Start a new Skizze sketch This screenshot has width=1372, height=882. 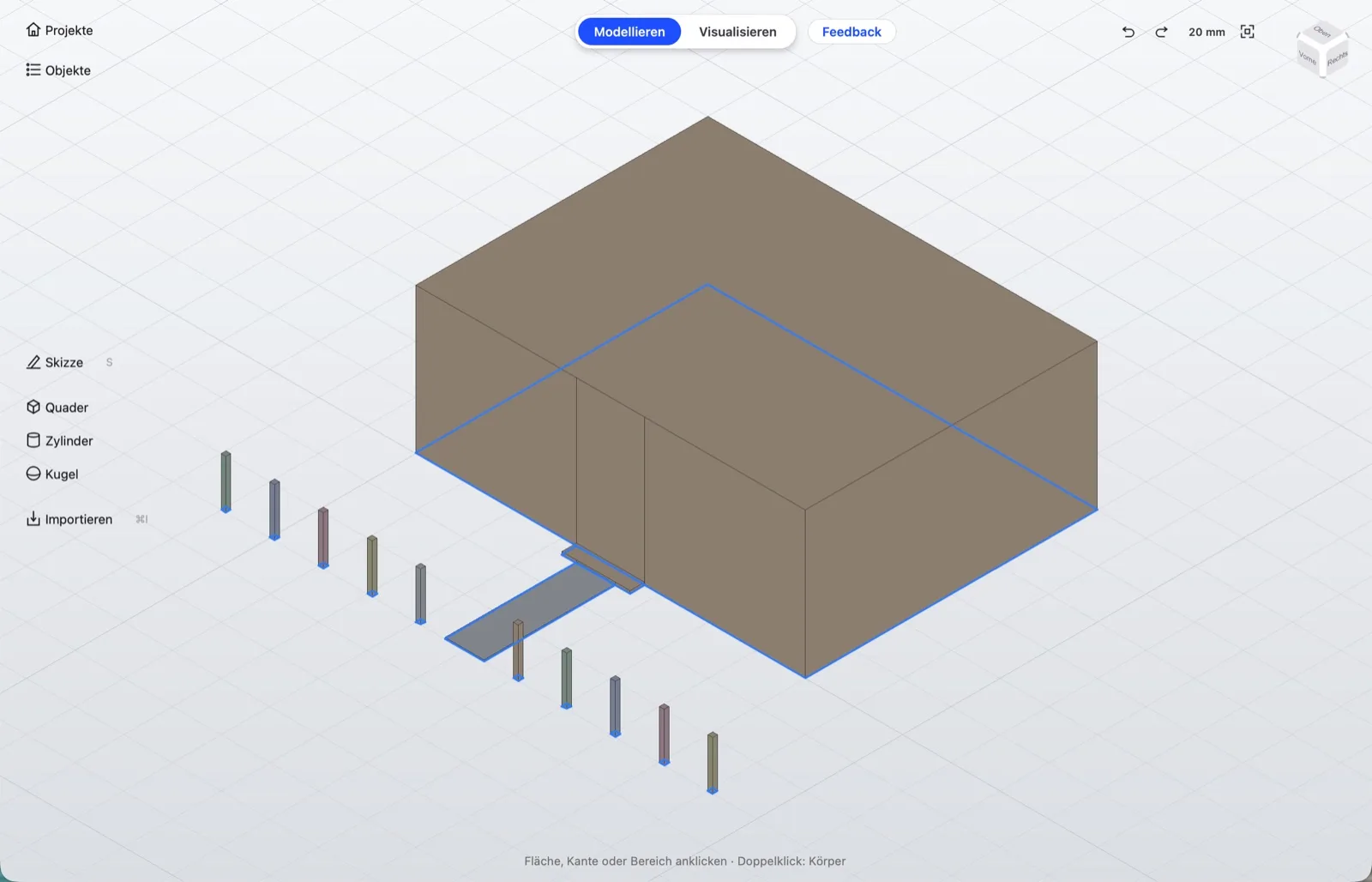[55, 362]
